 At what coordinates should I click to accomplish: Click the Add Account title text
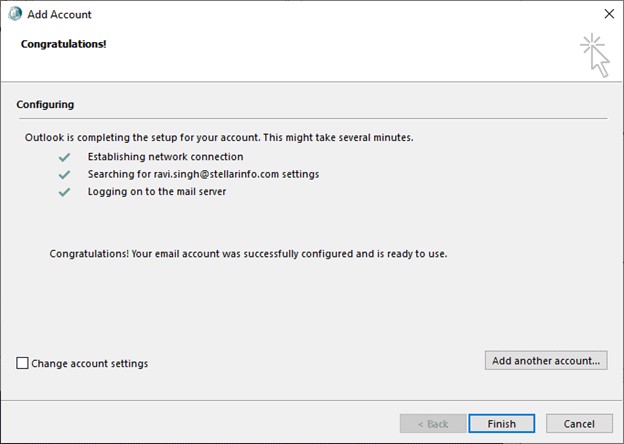point(59,14)
